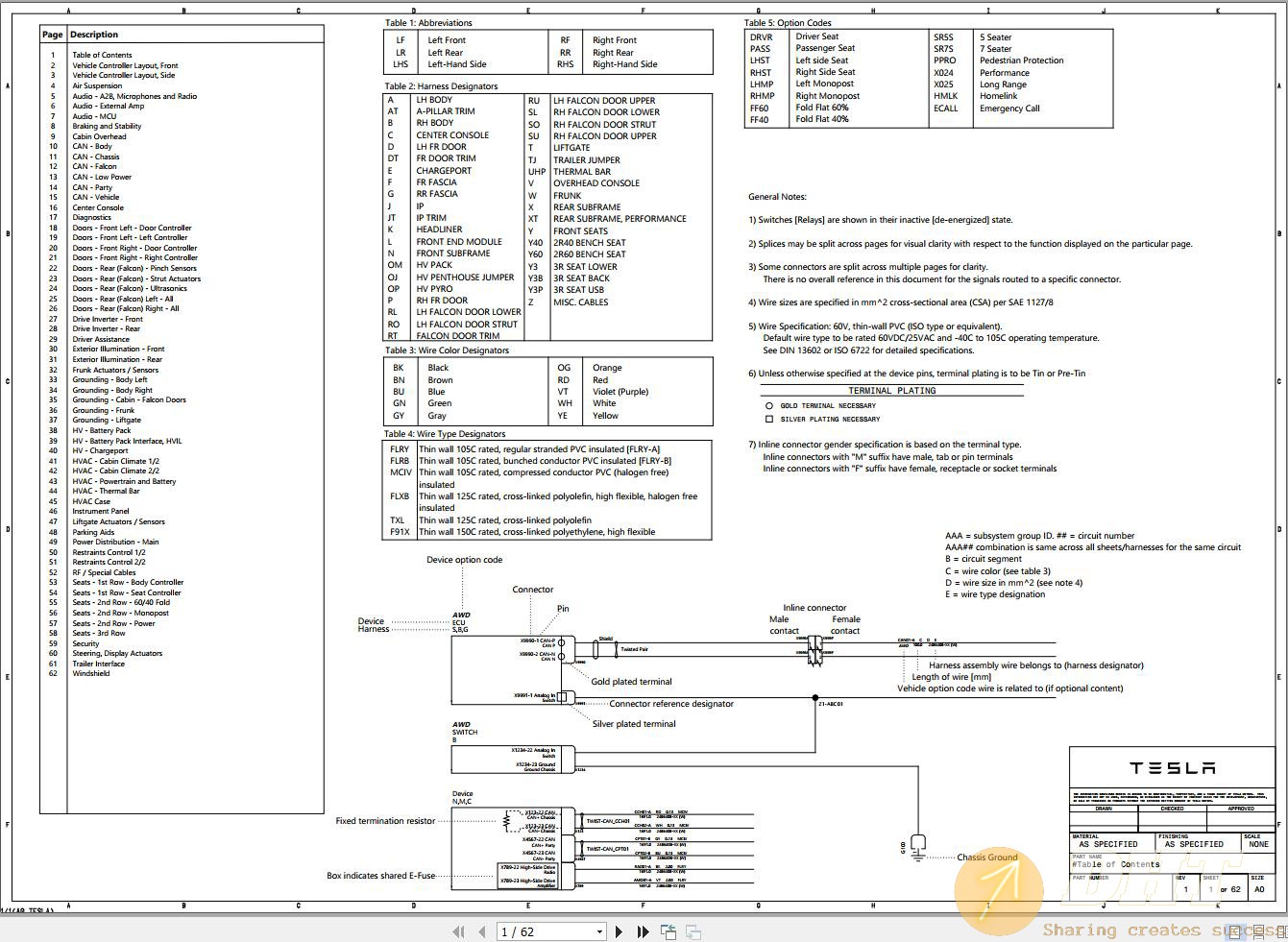Click 'Violet (Purple)' wire color entry
This screenshot has width=1288, height=942.
(x=620, y=392)
